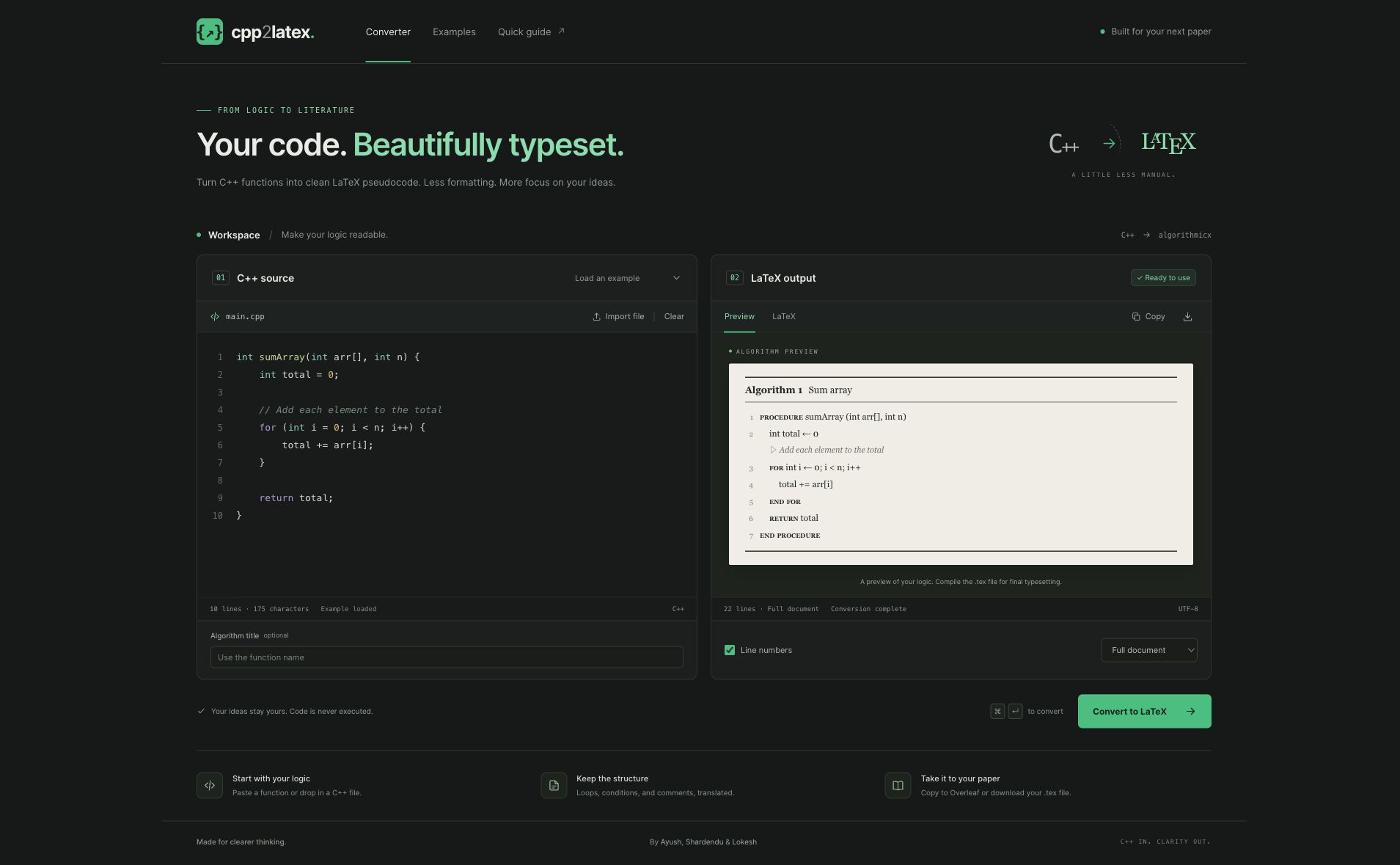The height and width of the screenshot is (865, 1400).
Task: Click the C++ hero logo
Action: [1063, 143]
